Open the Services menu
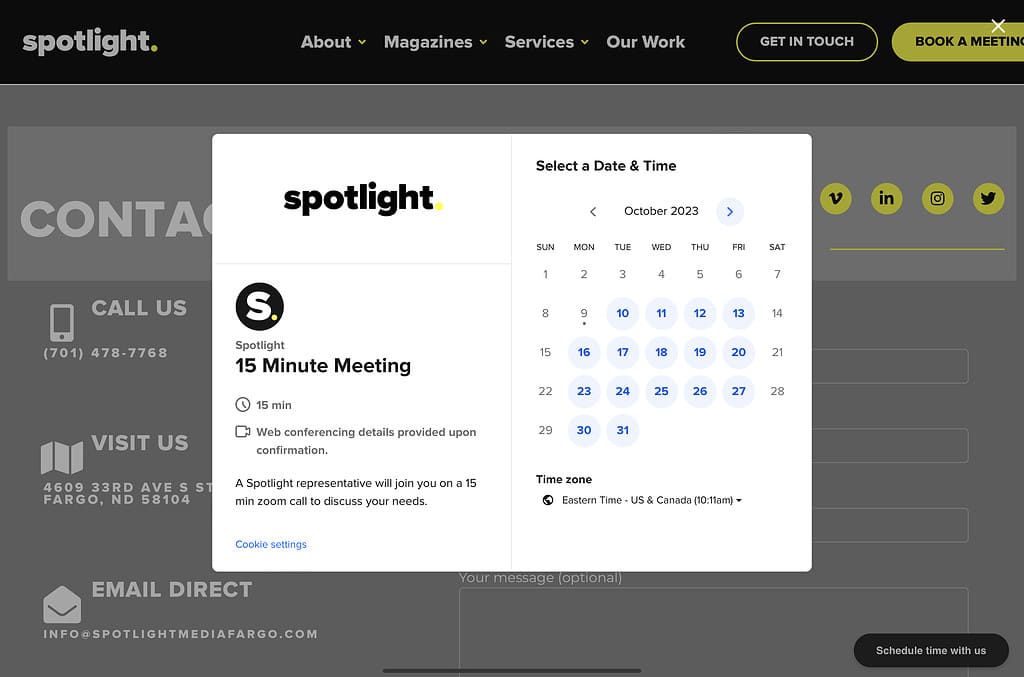Viewport: 1024px width, 677px height. (546, 42)
